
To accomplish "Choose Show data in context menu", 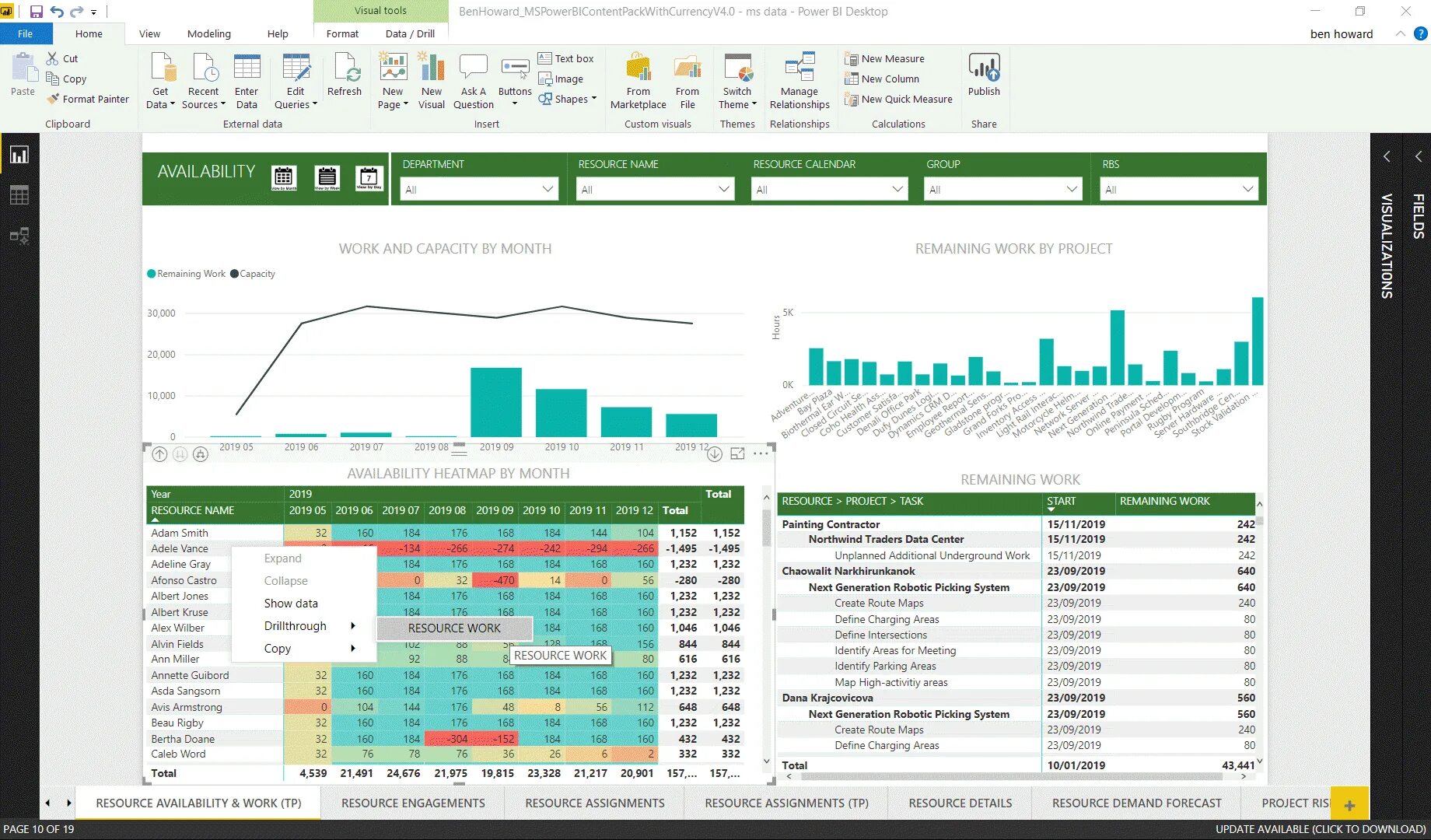I will [x=291, y=603].
